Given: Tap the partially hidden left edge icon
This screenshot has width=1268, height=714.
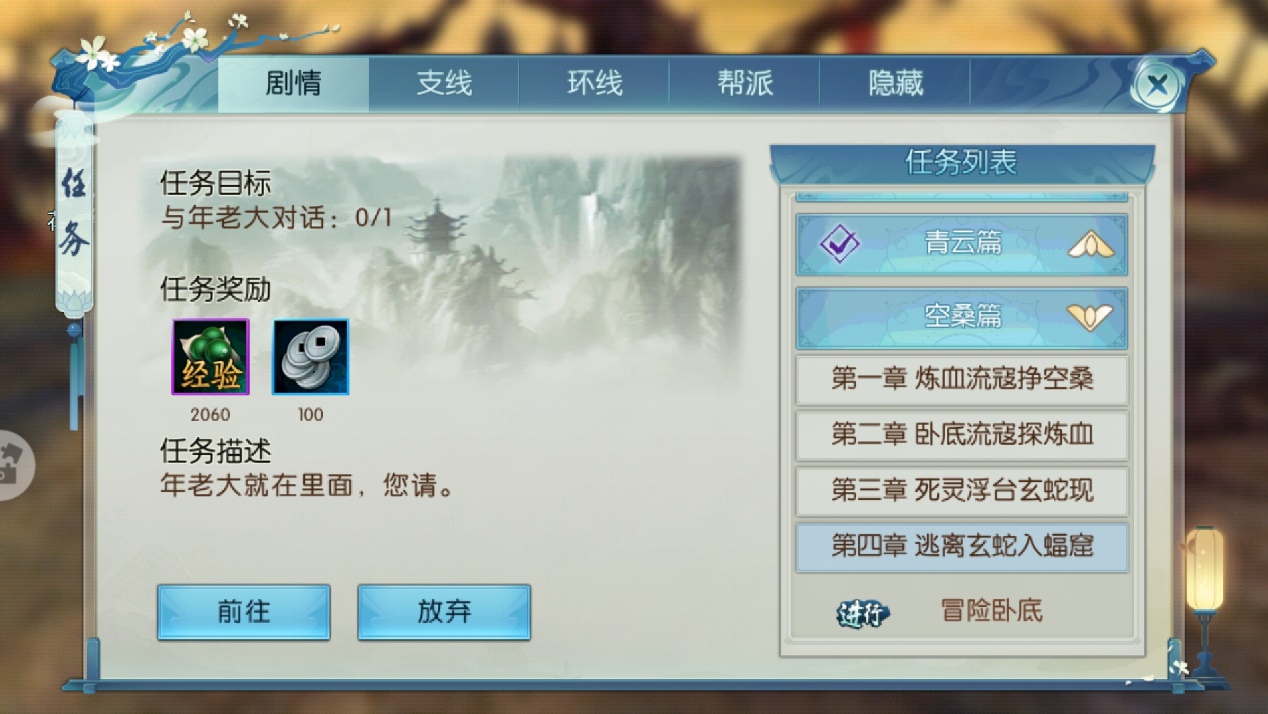Looking at the screenshot, I should pos(15,466).
